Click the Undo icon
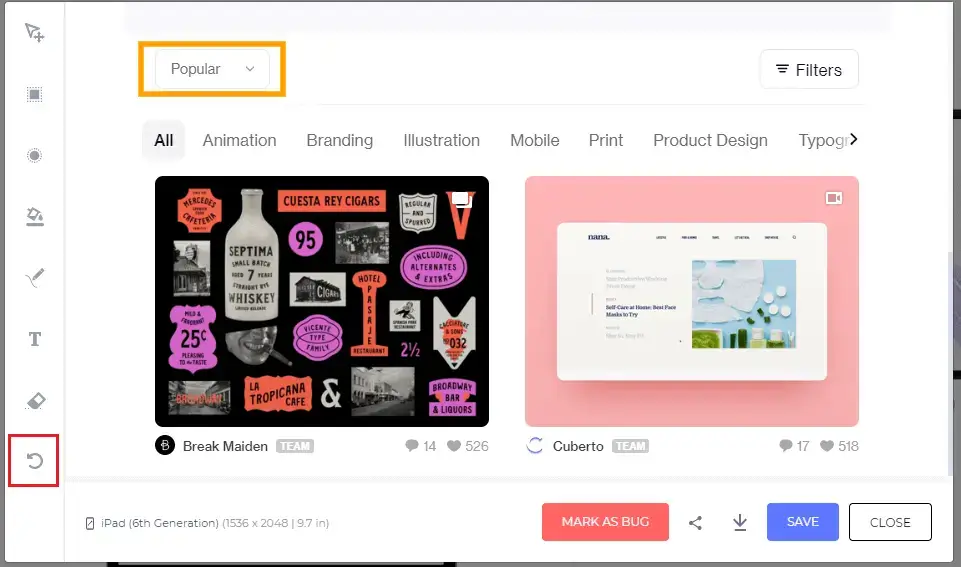The height and width of the screenshot is (567, 961). pyautogui.click(x=35, y=461)
